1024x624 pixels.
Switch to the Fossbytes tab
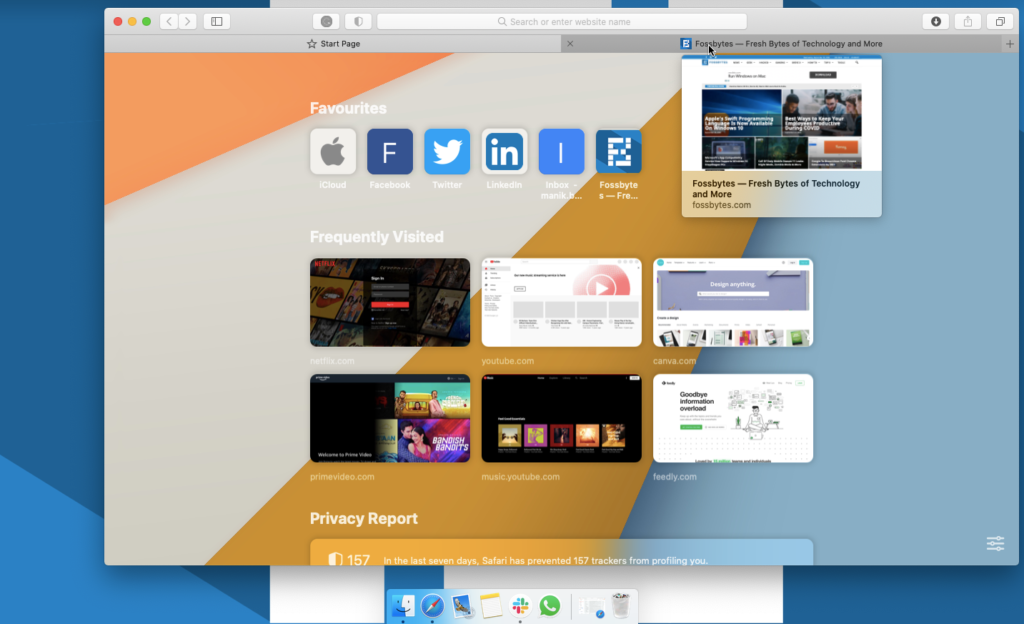782,44
